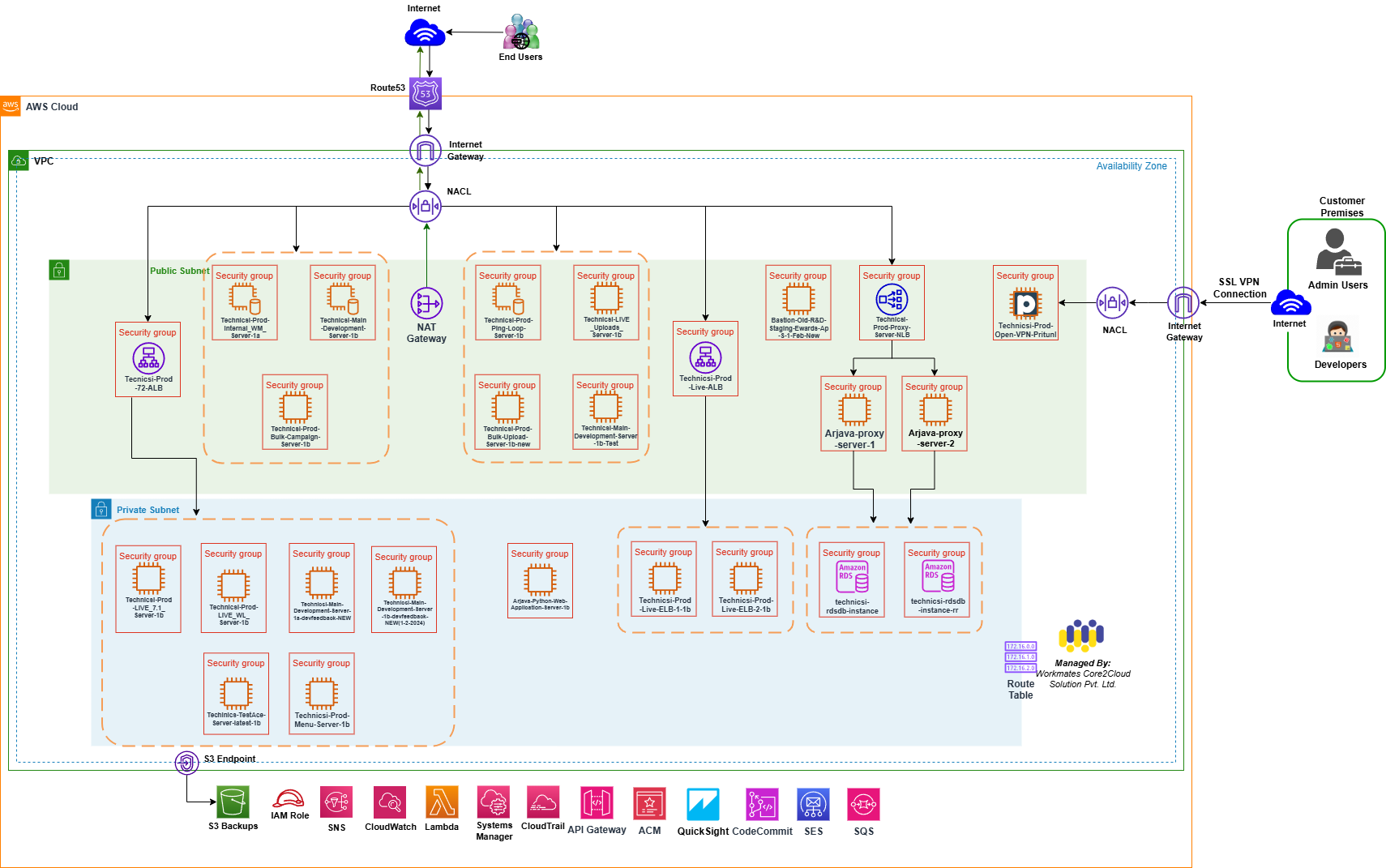The width and height of the screenshot is (1386, 868).
Task: Select the Route53 icon
Action: (425, 93)
